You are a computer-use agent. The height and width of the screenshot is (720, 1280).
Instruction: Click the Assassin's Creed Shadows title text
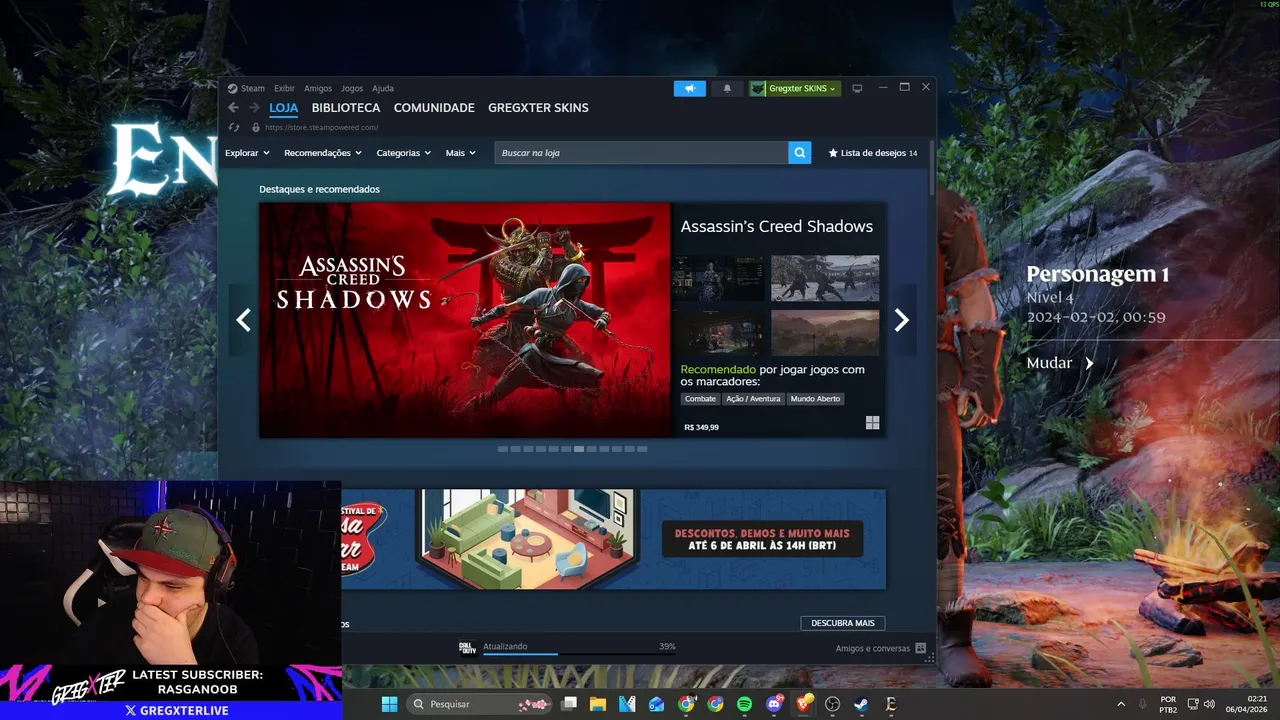[x=777, y=227]
